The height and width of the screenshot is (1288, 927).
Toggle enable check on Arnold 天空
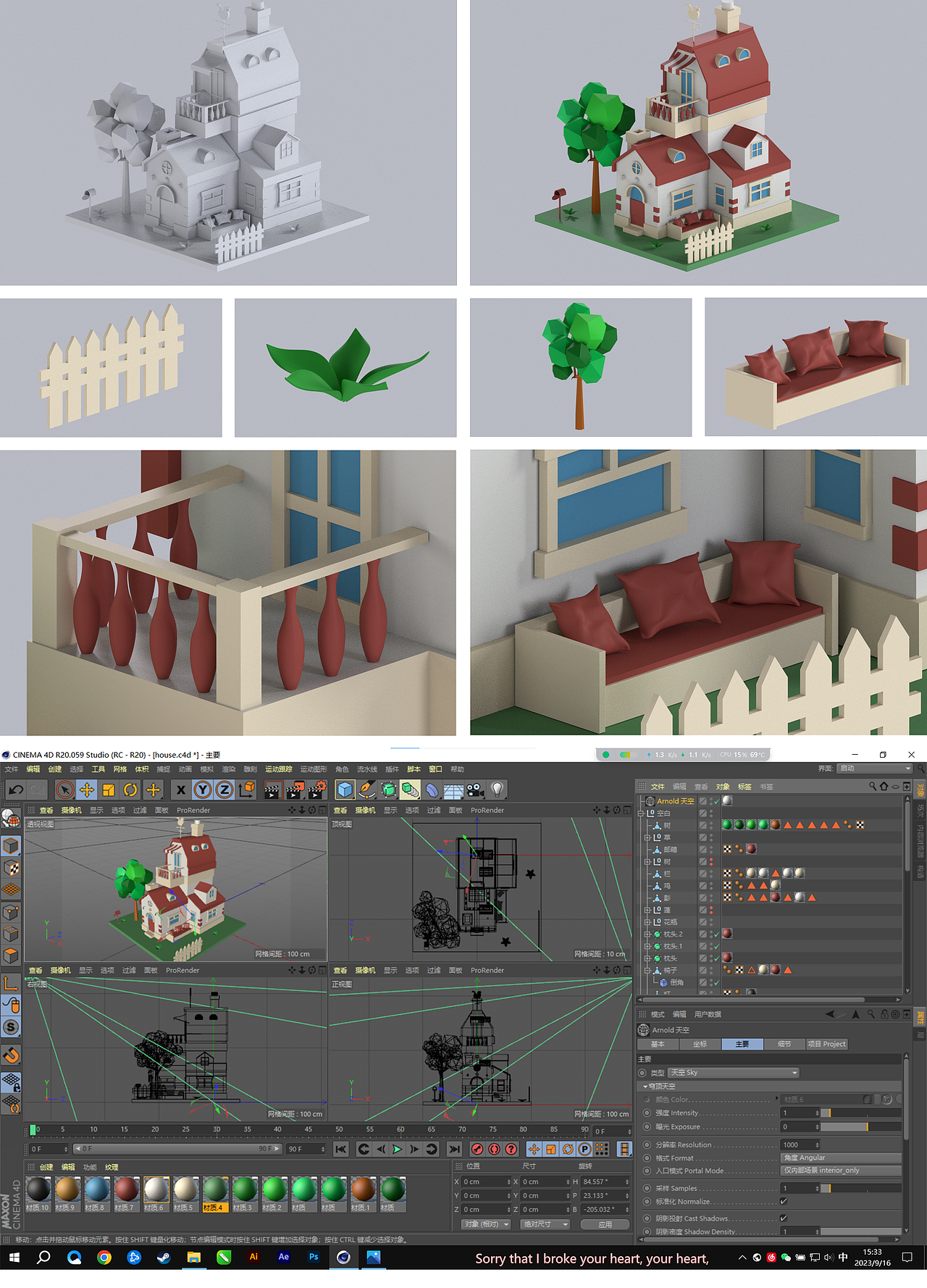click(x=716, y=801)
